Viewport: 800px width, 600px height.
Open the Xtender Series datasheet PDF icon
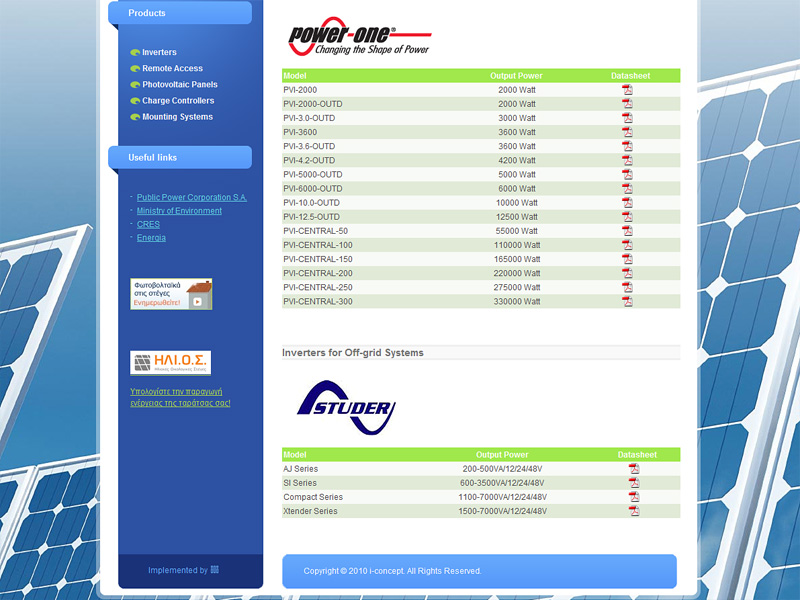[x=634, y=511]
